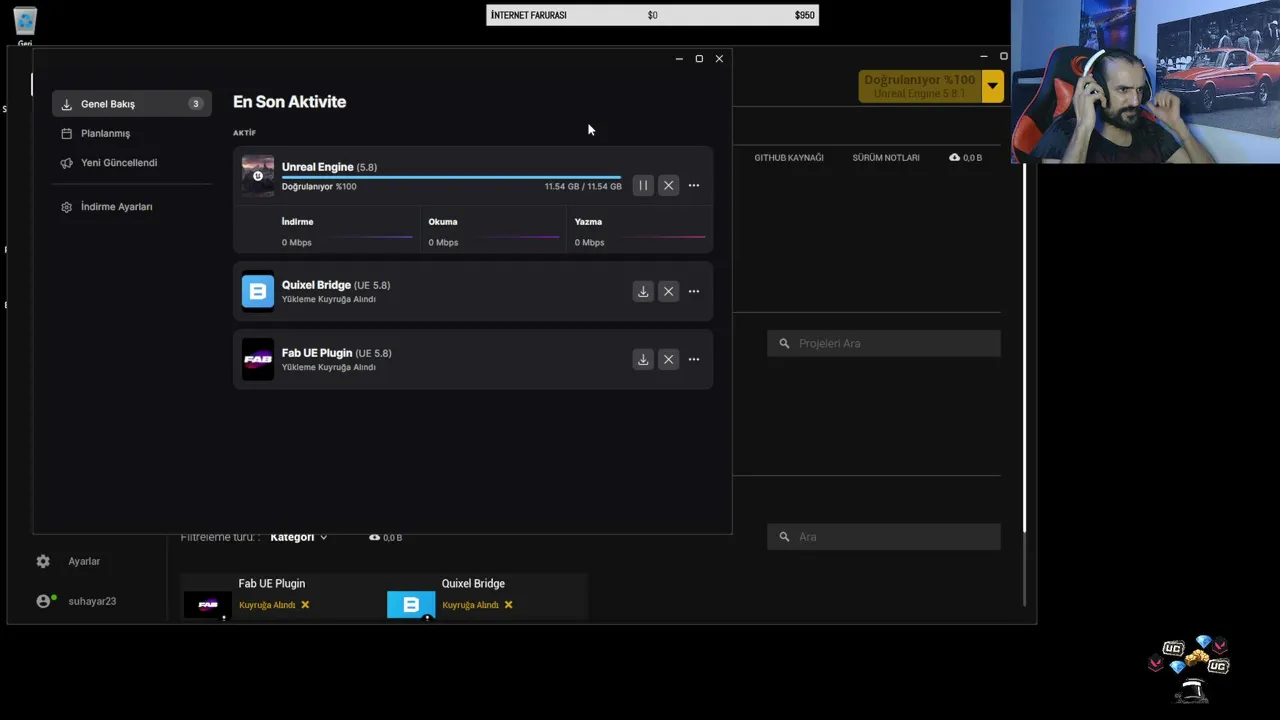Click the Quixel Bridge thumbnail in the library
This screenshot has height=720, width=1280.
[411, 605]
